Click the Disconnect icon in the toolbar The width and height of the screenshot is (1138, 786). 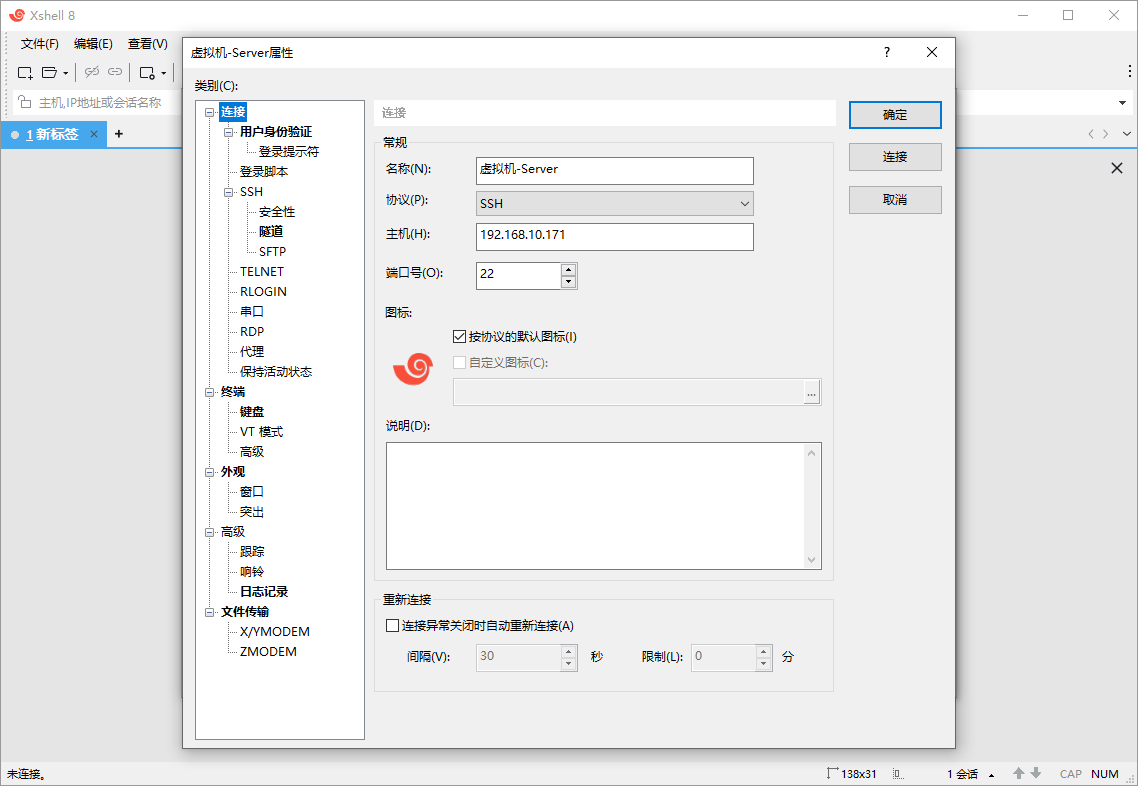point(92,72)
